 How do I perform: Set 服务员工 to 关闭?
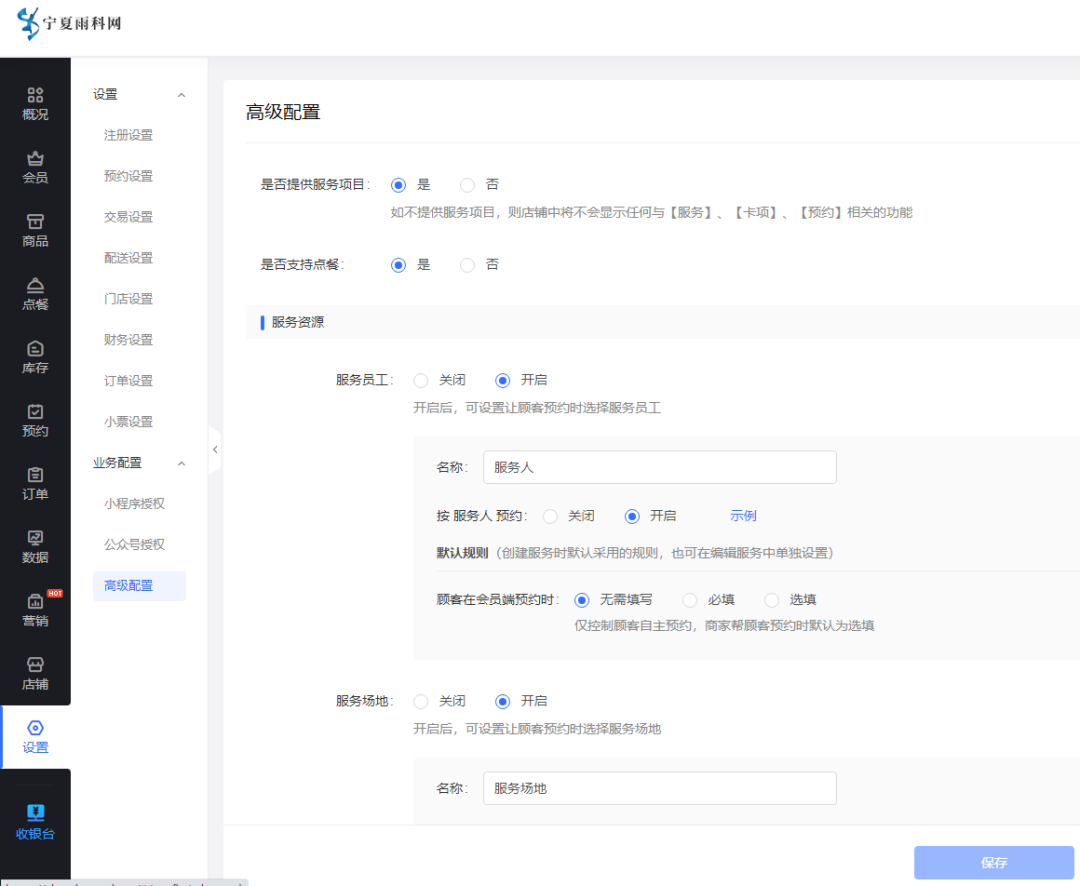point(421,380)
